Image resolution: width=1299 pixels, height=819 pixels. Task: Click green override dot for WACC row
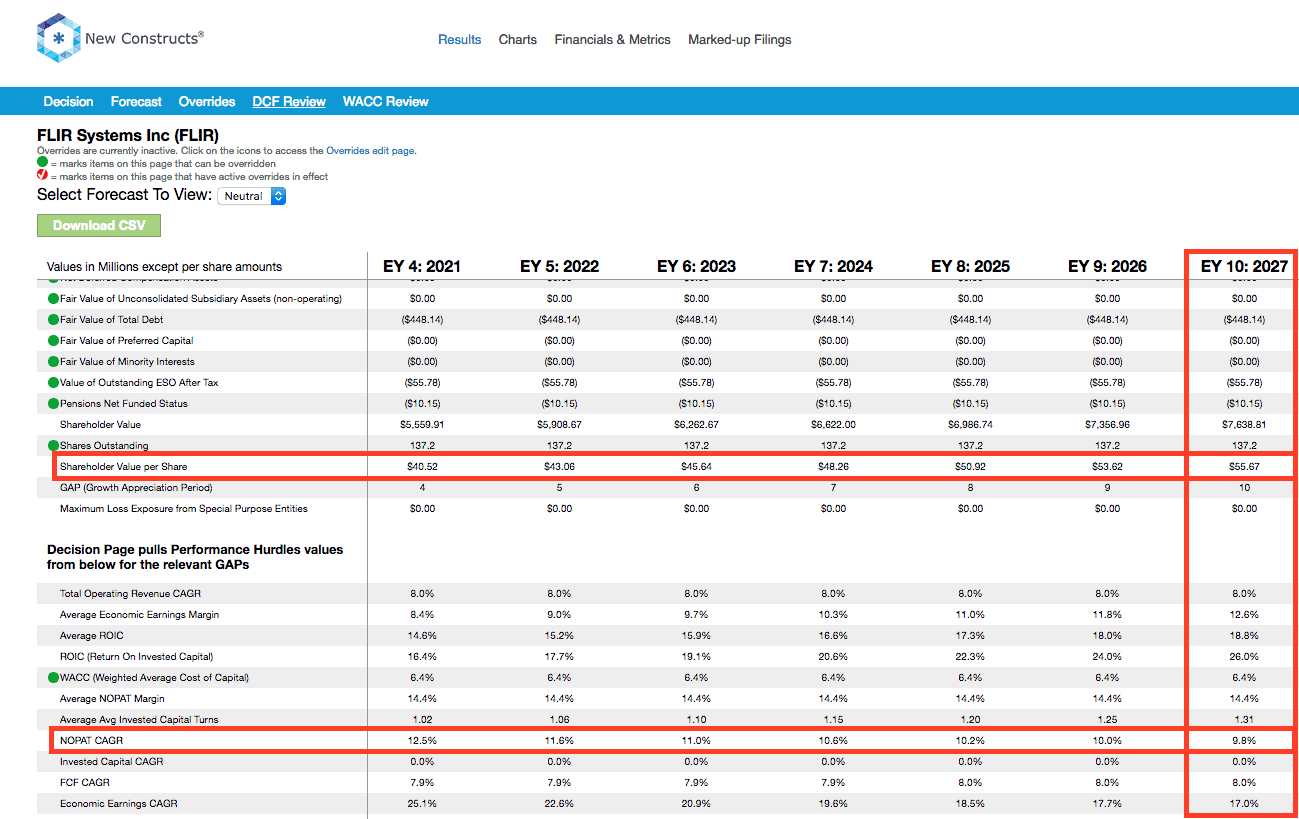(52, 678)
